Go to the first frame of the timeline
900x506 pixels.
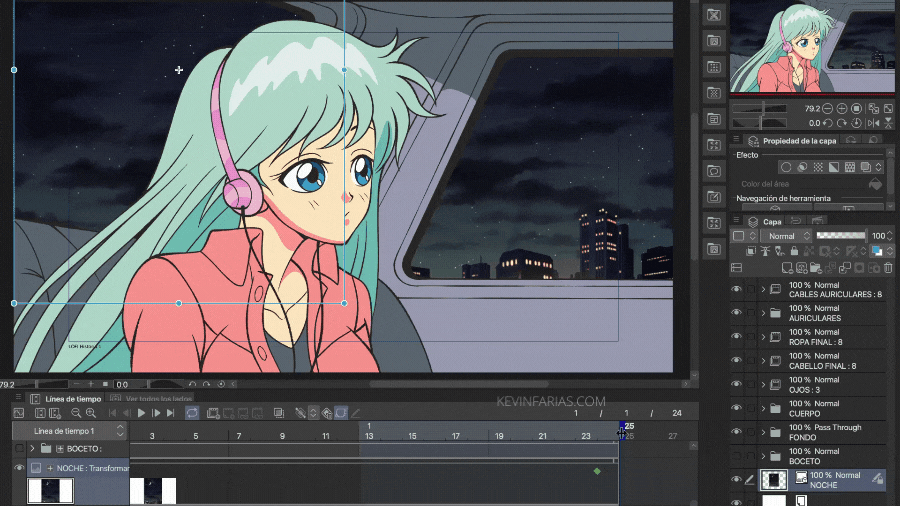click(112, 413)
